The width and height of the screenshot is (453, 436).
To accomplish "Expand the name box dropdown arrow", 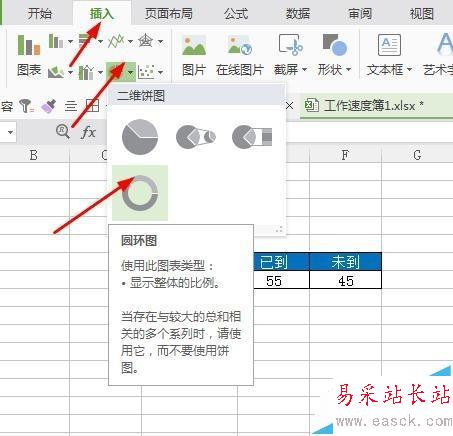I will (10, 132).
